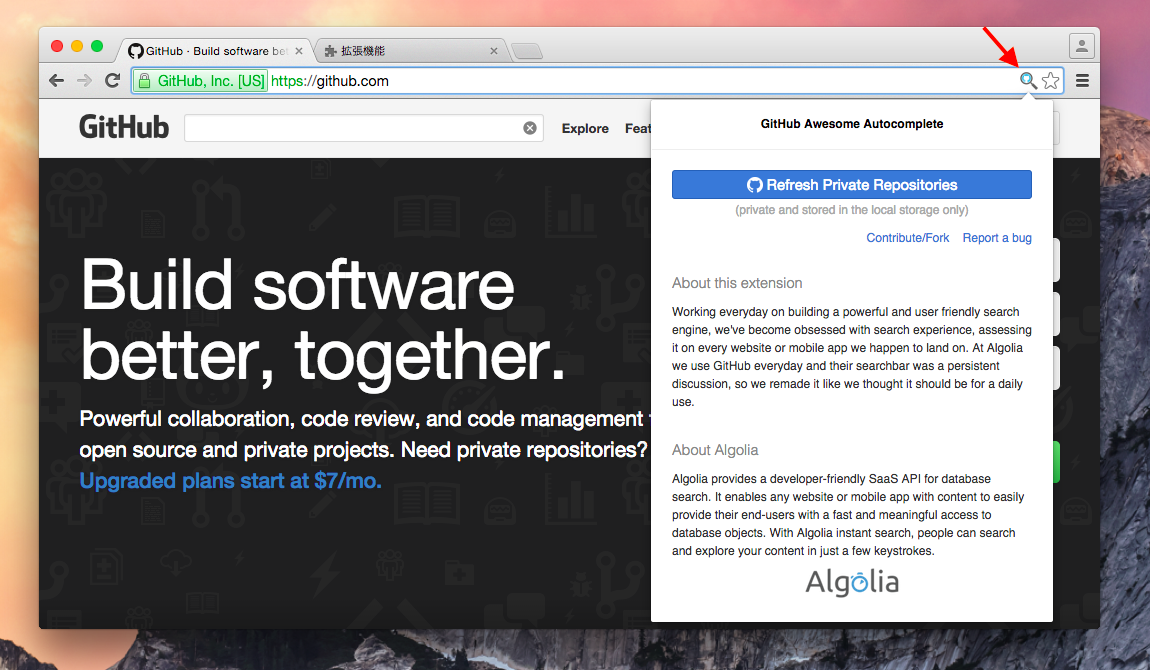Minimize the window with the yellow button
The width and height of the screenshot is (1150, 670).
(x=77, y=46)
